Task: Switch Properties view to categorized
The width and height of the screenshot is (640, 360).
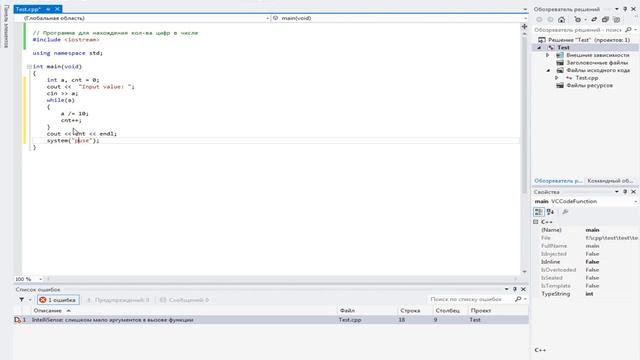Action: [x=539, y=211]
